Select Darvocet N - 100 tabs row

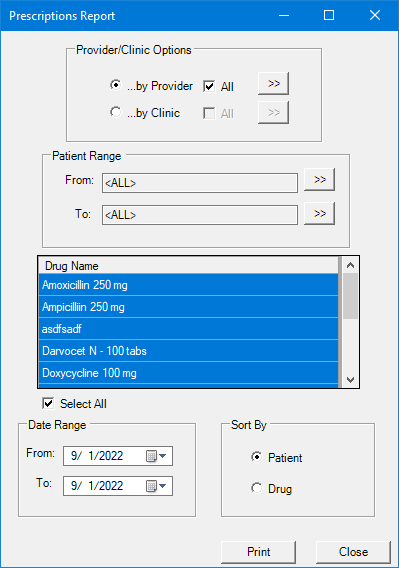[x=188, y=351]
